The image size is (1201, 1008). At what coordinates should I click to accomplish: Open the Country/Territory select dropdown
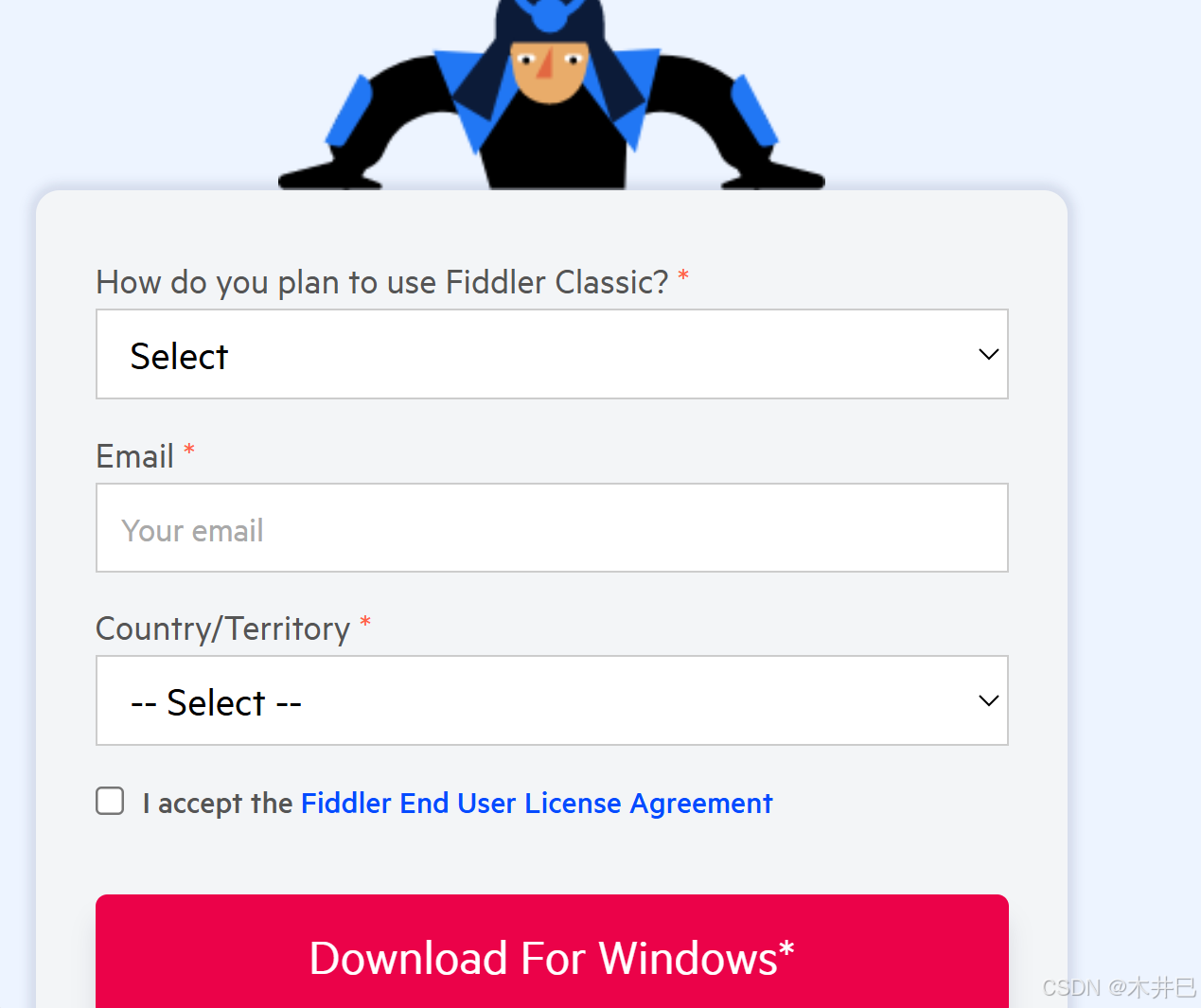(552, 700)
